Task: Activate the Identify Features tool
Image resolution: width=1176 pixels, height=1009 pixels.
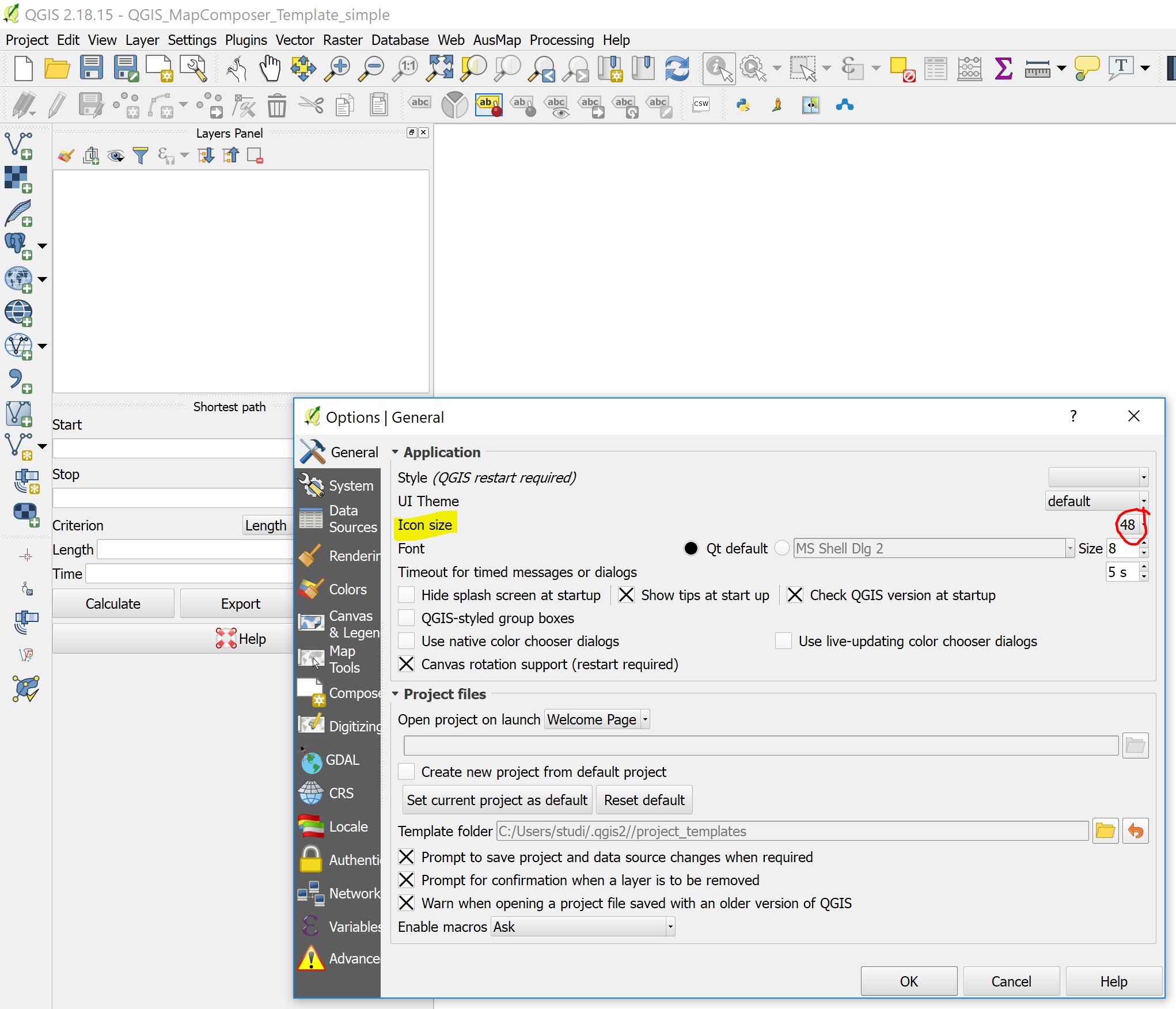Action: [719, 68]
